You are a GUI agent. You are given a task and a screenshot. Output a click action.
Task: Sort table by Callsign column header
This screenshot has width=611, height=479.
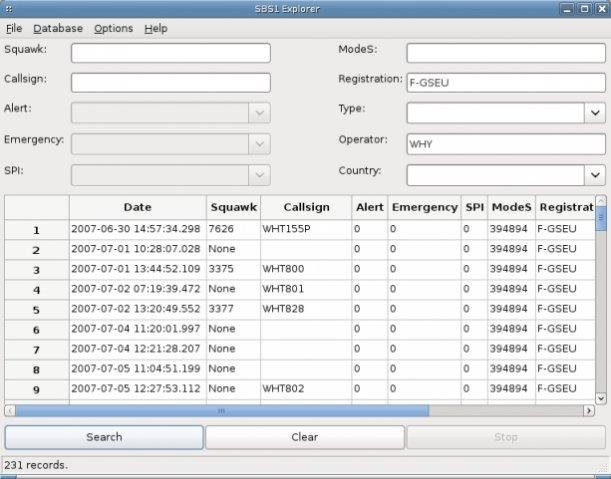coord(306,207)
